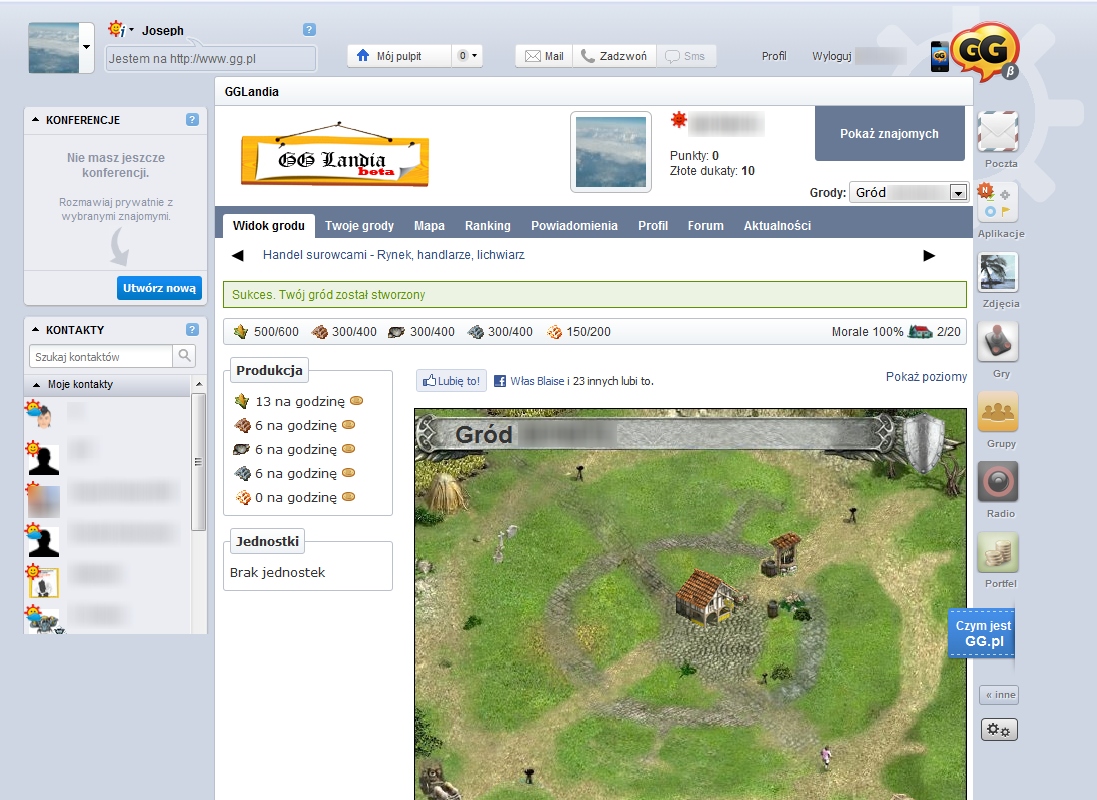Screen dimensions: 1097x800
Task: Click the GG mobile phone icon
Action: click(x=940, y=56)
